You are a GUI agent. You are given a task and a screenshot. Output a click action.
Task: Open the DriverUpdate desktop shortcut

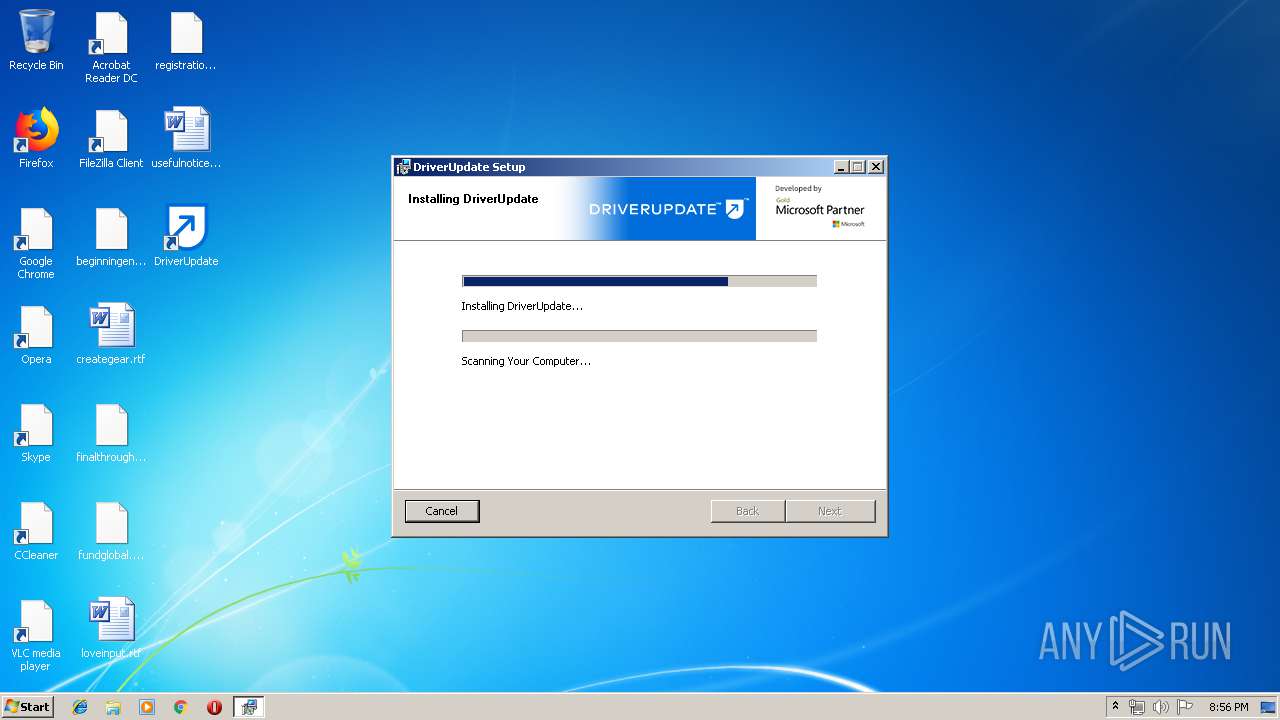point(186,236)
